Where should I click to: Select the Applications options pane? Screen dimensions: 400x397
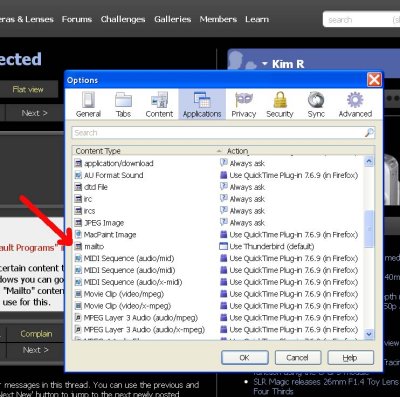tap(202, 105)
